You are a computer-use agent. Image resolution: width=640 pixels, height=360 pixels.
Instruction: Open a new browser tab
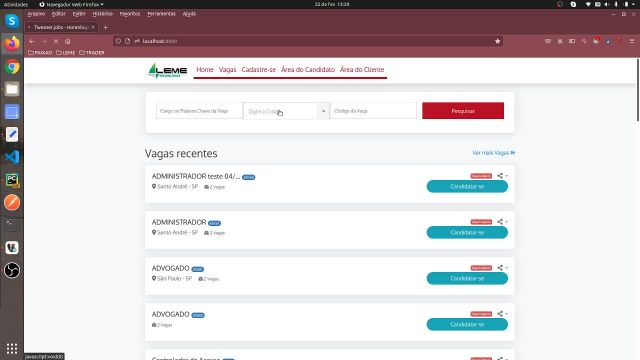point(105,27)
